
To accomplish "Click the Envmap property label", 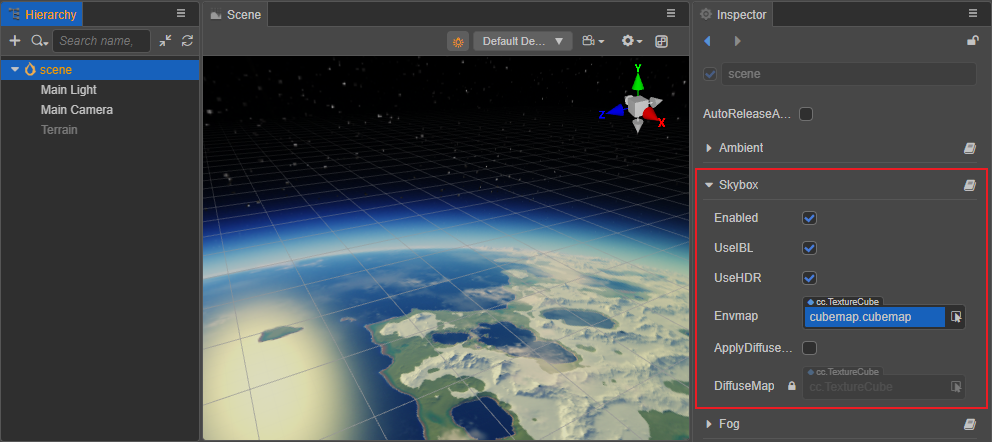I will pos(736,316).
